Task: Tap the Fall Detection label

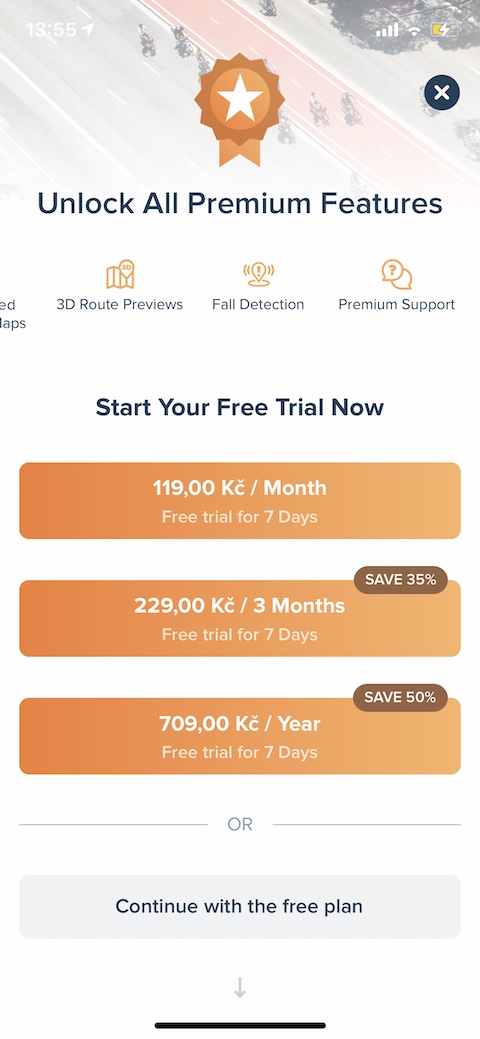Action: point(258,305)
